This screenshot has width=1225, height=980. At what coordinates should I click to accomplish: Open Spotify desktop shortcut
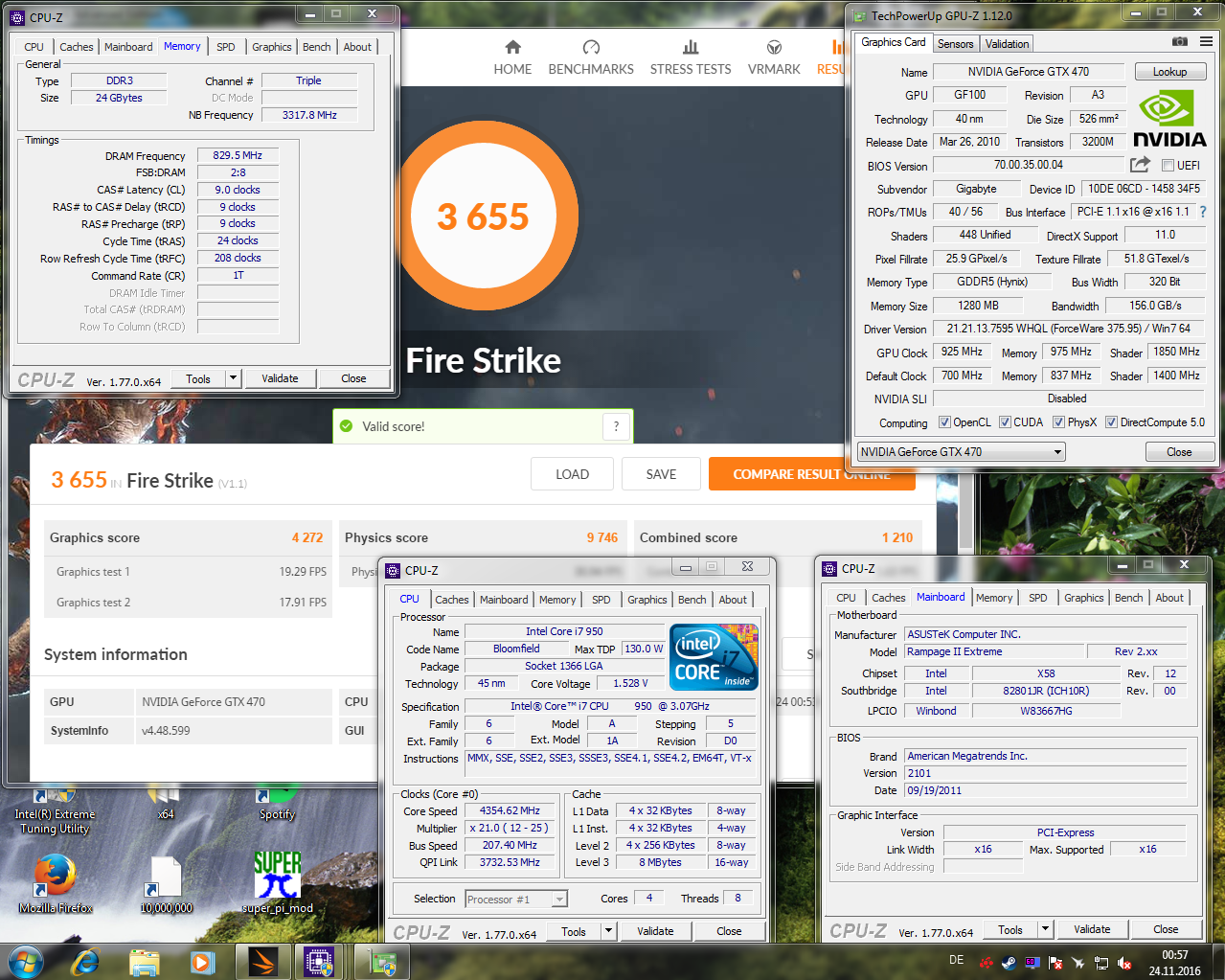click(277, 803)
